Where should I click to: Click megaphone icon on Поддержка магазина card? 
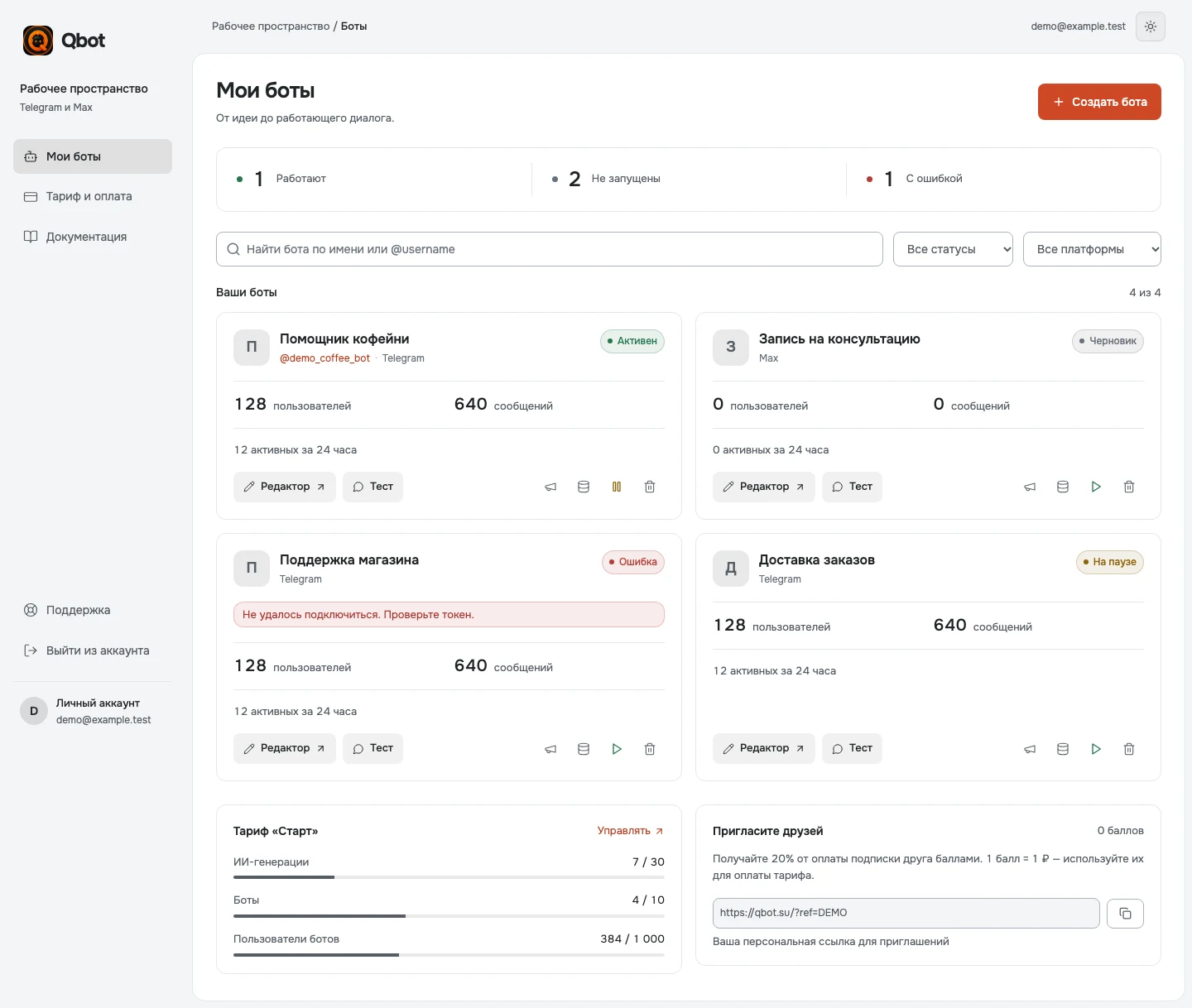point(550,749)
